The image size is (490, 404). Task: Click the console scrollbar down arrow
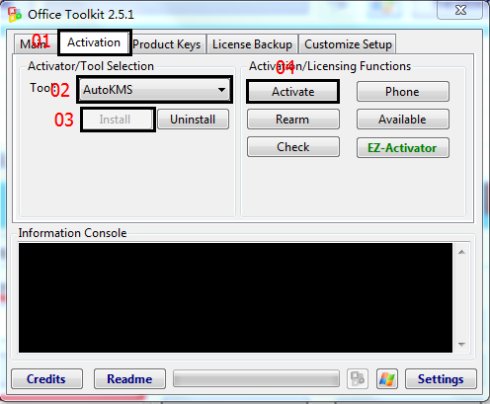tap(461, 344)
